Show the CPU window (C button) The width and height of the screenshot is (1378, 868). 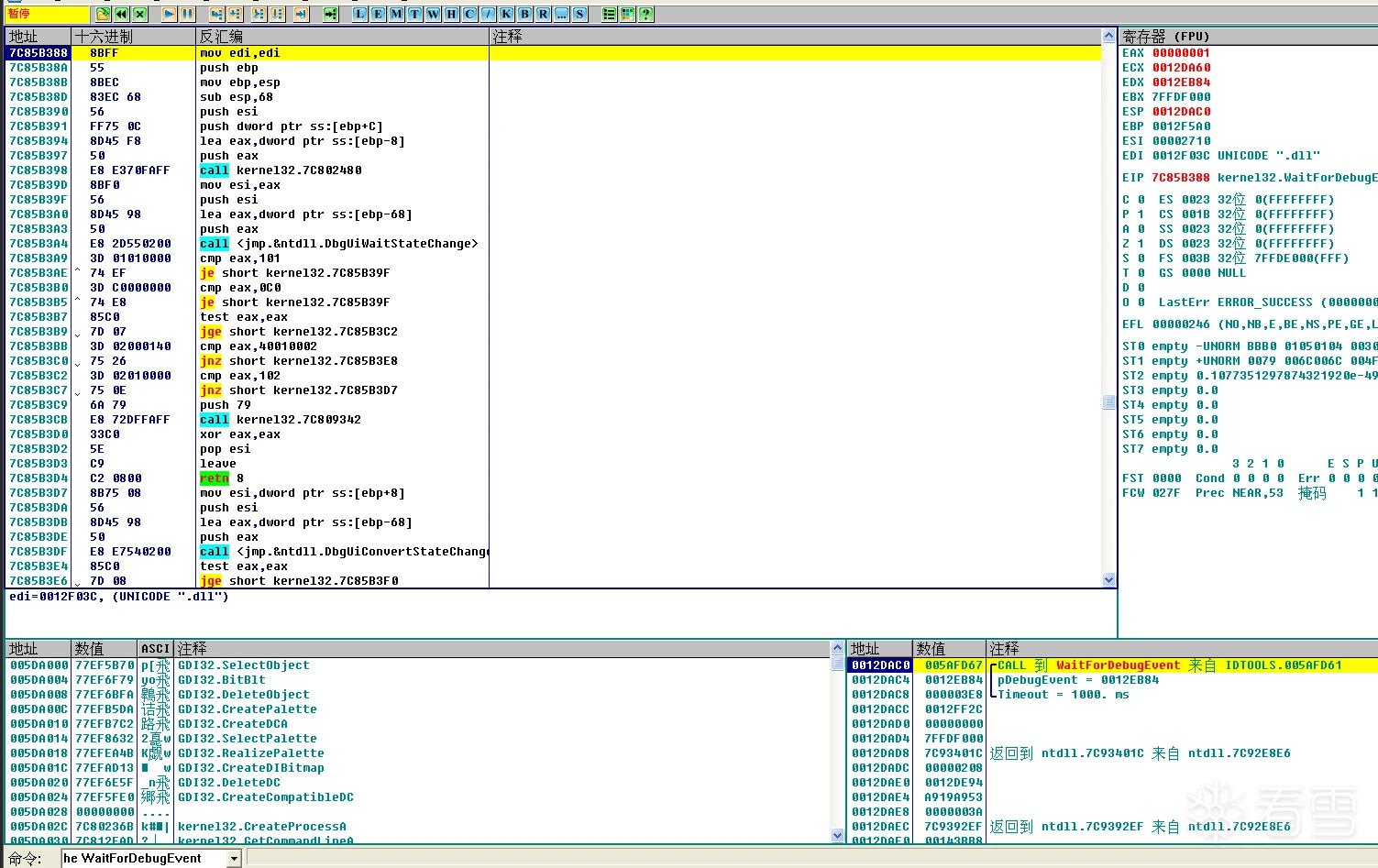470,14
